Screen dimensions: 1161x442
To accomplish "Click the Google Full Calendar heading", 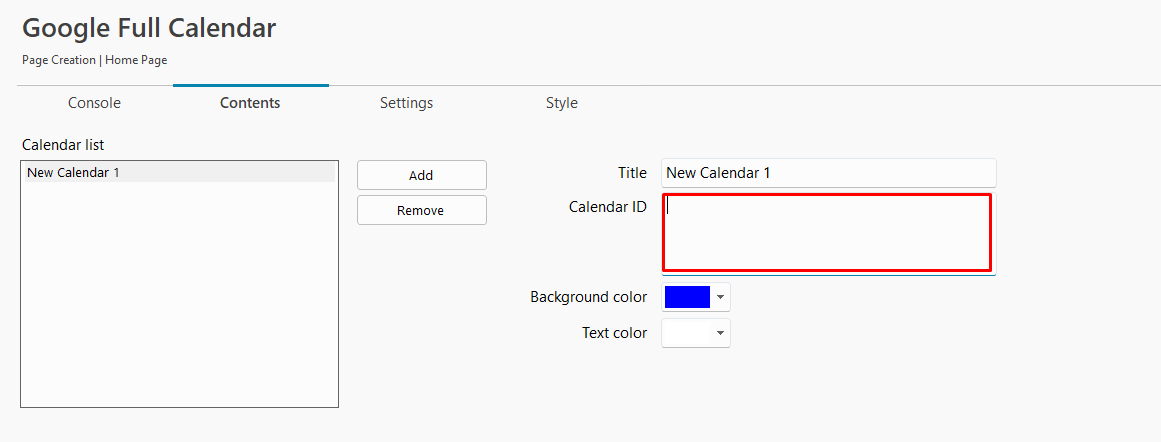I will pyautogui.click(x=149, y=28).
